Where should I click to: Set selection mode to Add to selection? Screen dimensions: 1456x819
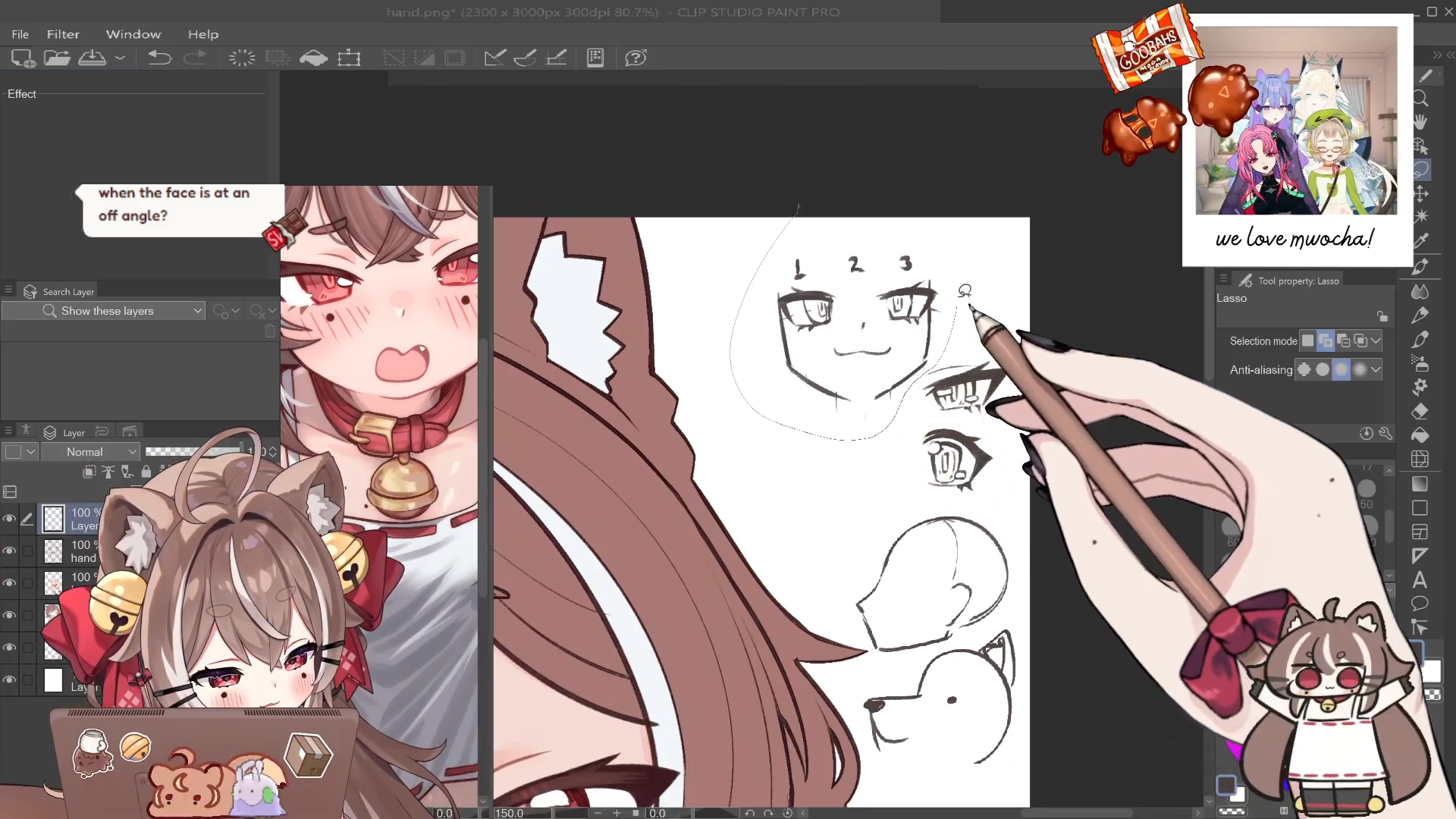coord(1326,341)
